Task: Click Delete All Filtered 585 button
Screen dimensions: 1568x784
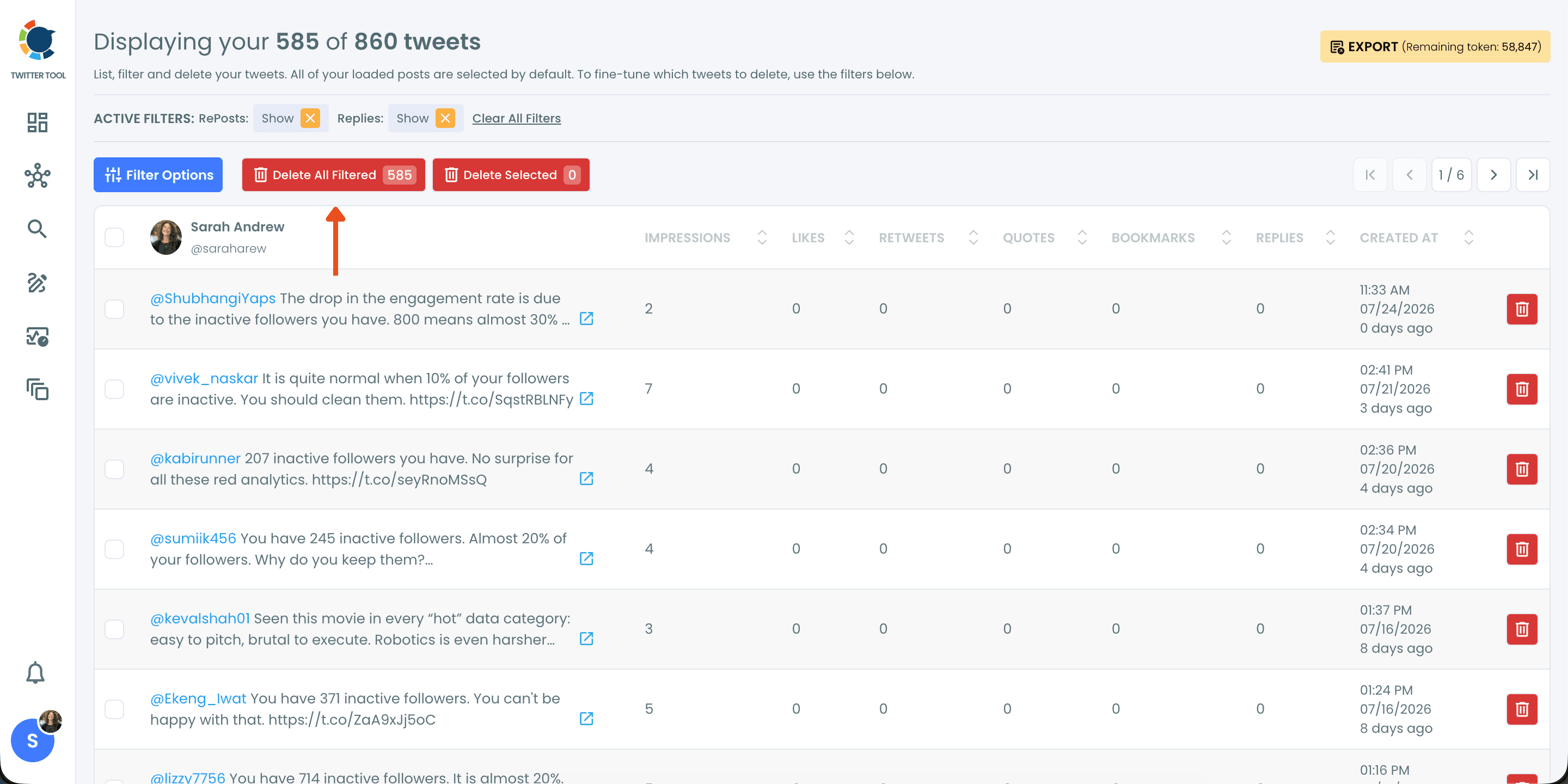Action: pyautogui.click(x=334, y=175)
